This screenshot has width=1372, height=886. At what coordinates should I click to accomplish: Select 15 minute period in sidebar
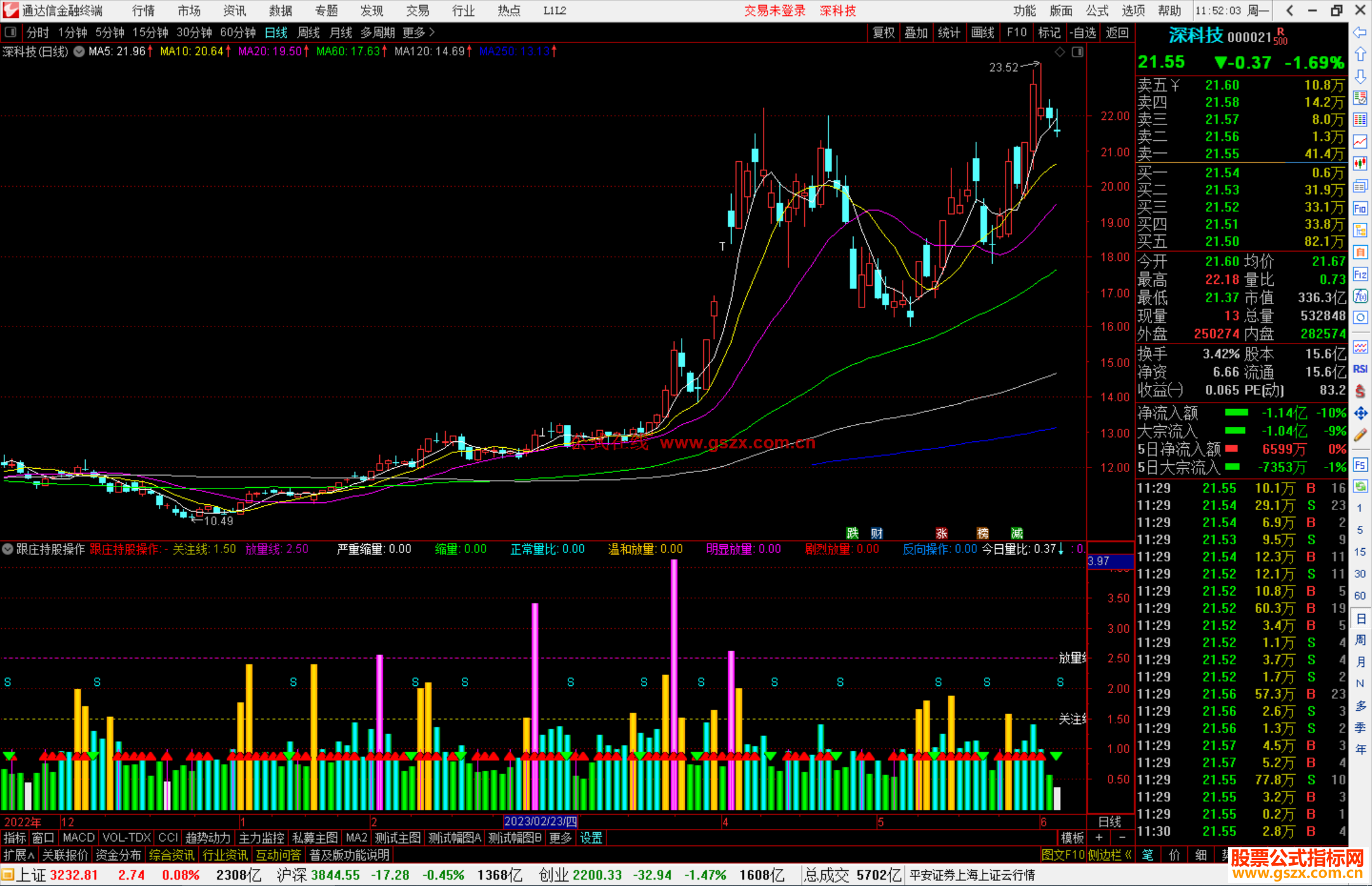pos(1360,552)
